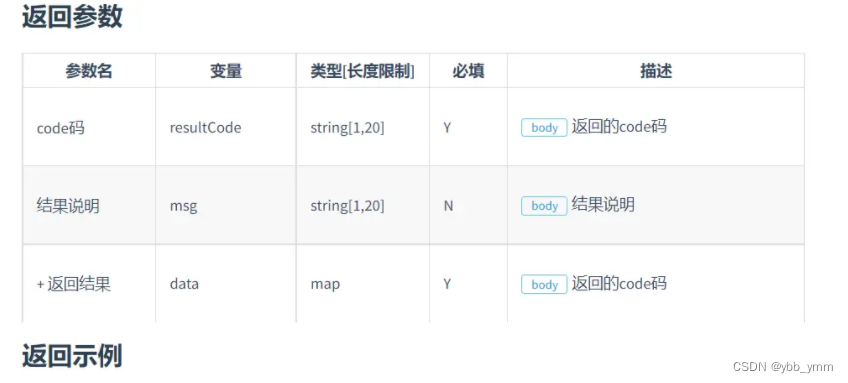
Task: Click the N required value for msg
Action: pyautogui.click(x=448, y=206)
